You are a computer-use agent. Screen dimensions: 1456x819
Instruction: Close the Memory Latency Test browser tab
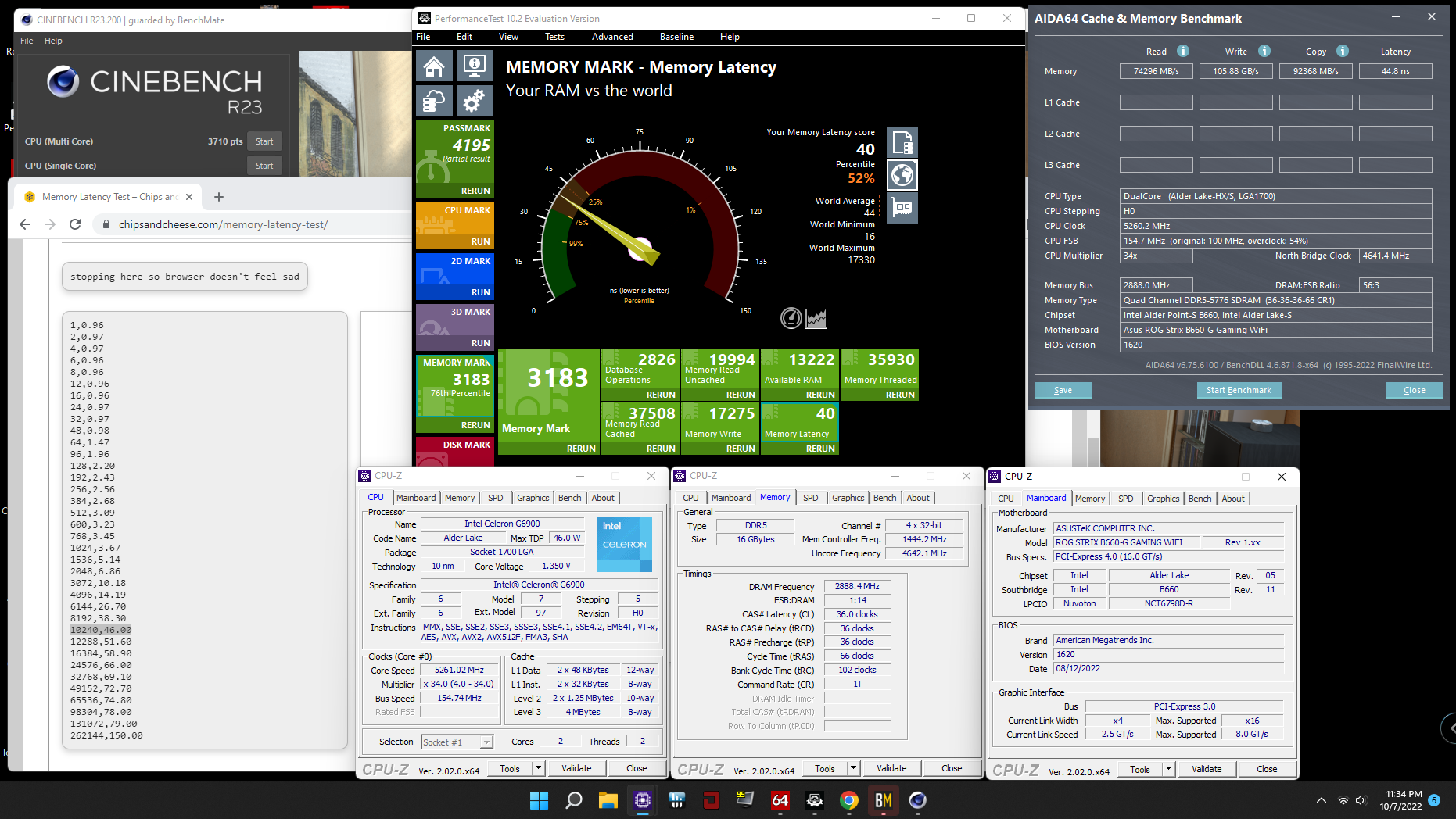189,197
